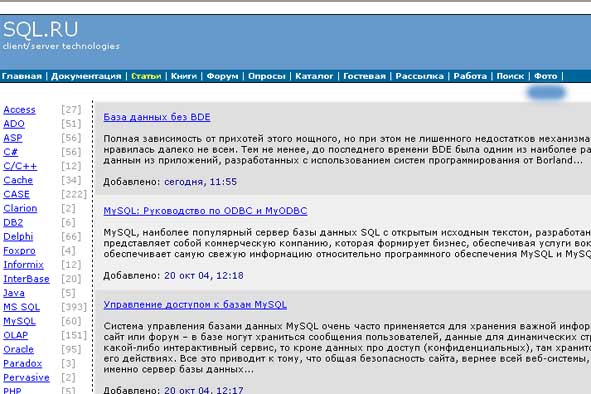The width and height of the screenshot is (591, 394).
Task: Open the Гостевая page
Action: coord(364,76)
